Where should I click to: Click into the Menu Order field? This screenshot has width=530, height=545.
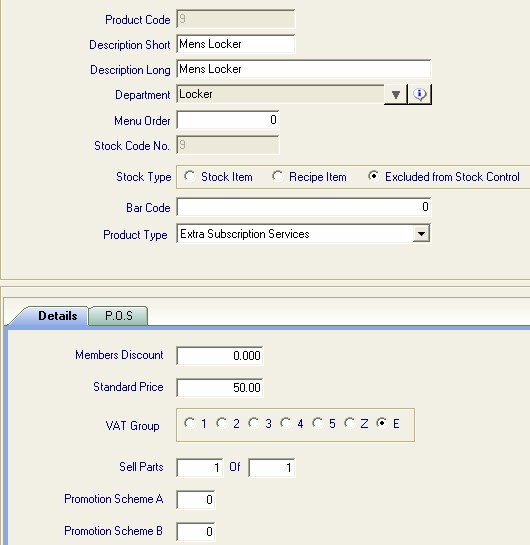pyautogui.click(x=228, y=120)
